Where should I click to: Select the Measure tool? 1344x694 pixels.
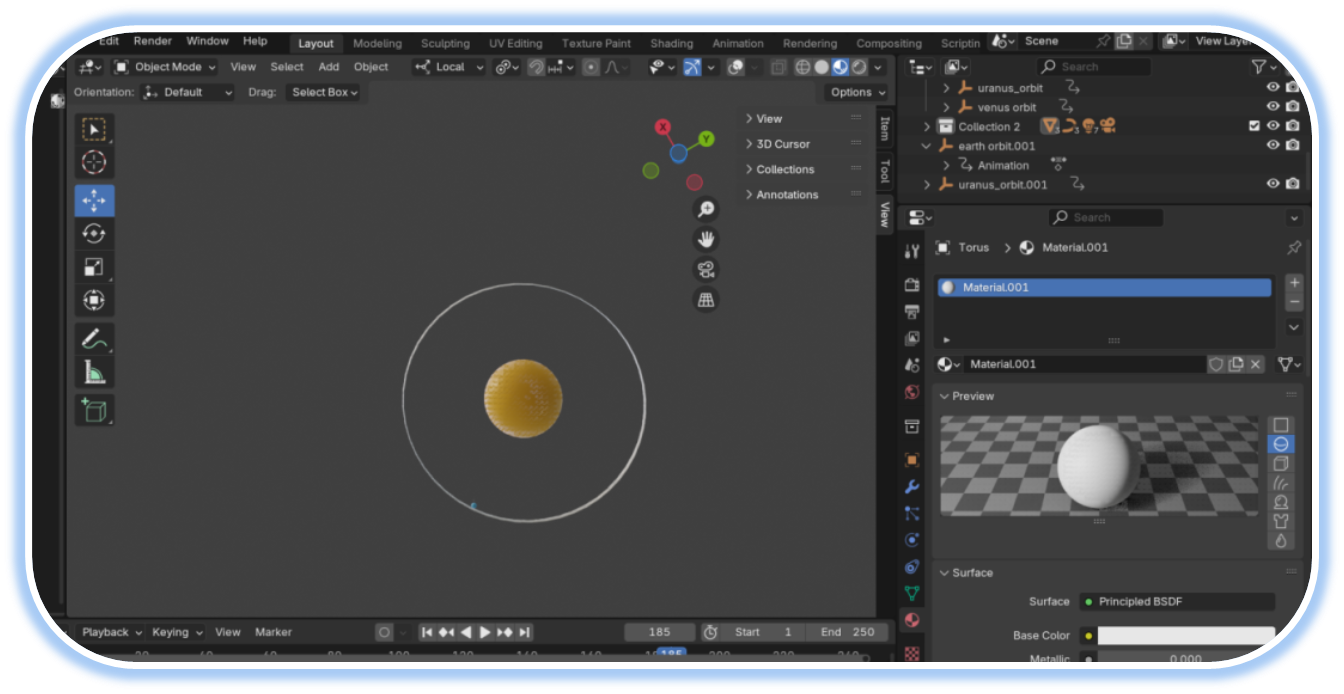point(94,374)
